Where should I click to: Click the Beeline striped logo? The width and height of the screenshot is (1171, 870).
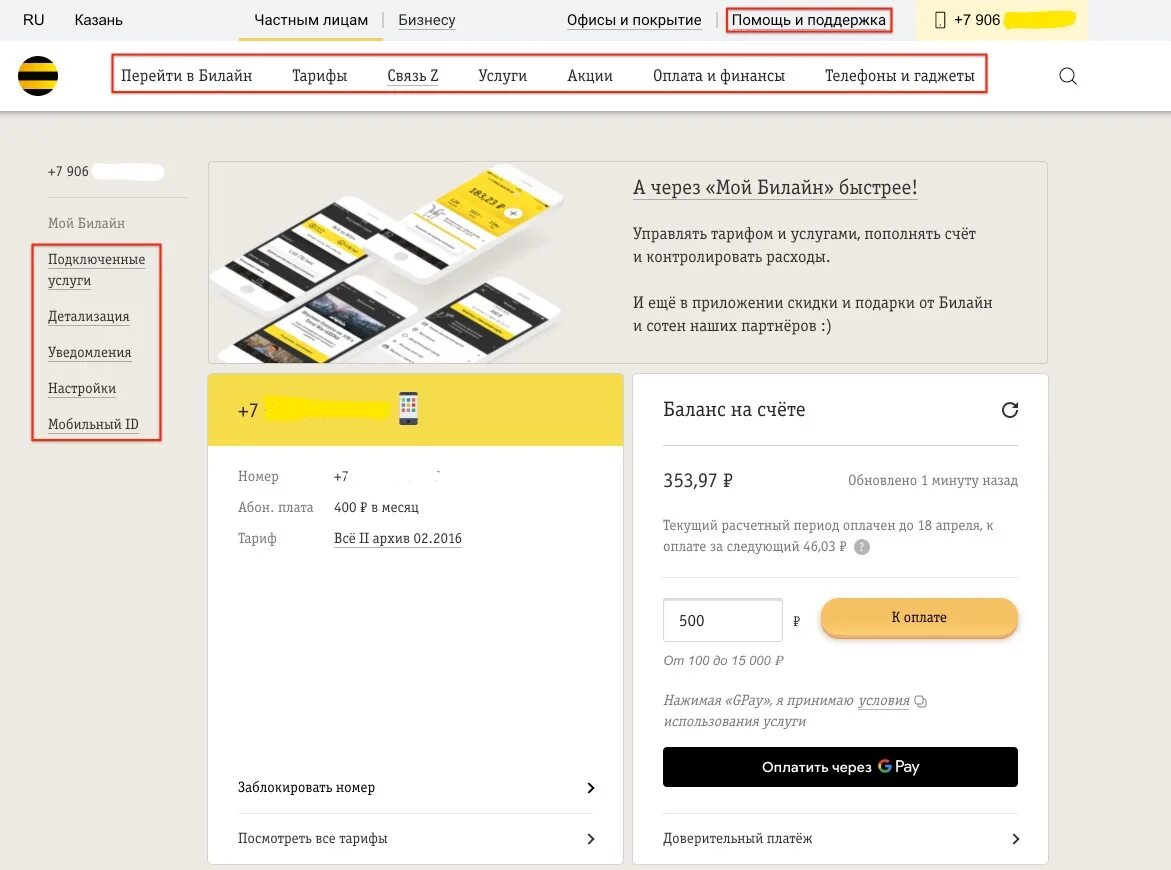pyautogui.click(x=38, y=75)
